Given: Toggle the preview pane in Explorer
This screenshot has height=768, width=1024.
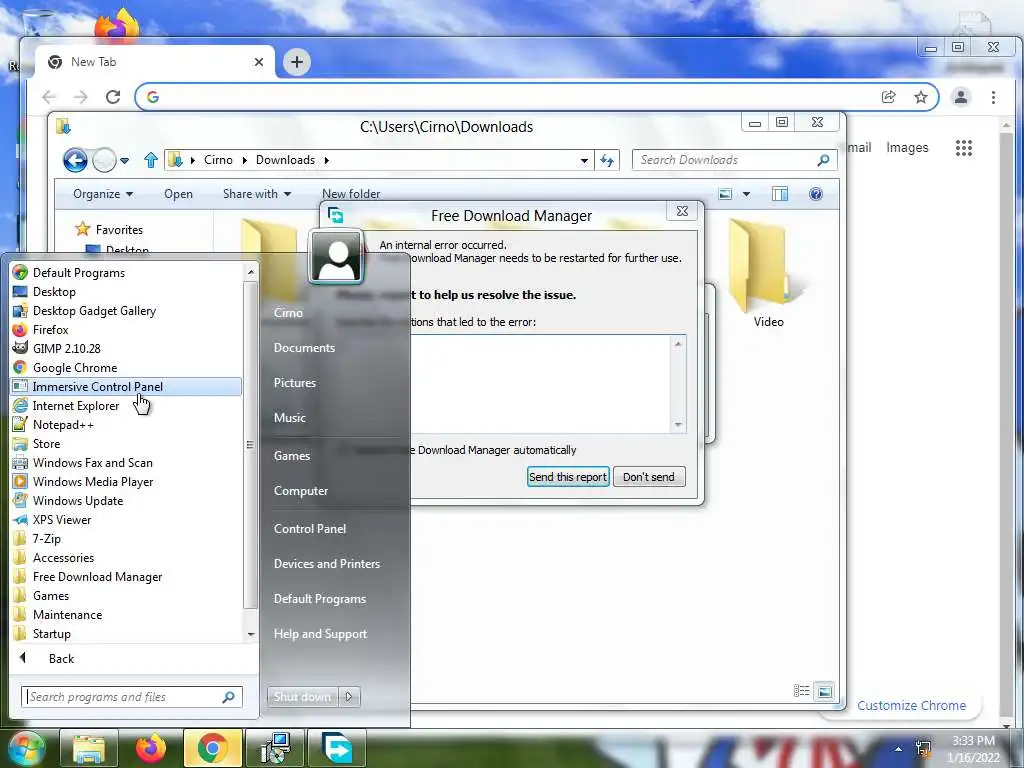Looking at the screenshot, I should [x=780, y=194].
